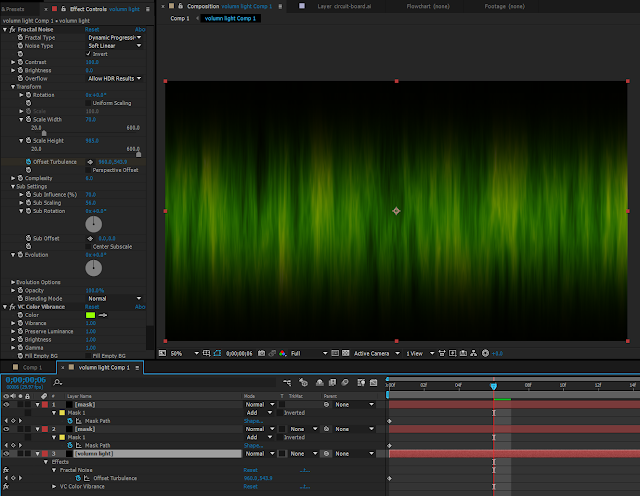Click the Scale Width stopwatch icon
The image size is (640, 496).
[x=28, y=120]
